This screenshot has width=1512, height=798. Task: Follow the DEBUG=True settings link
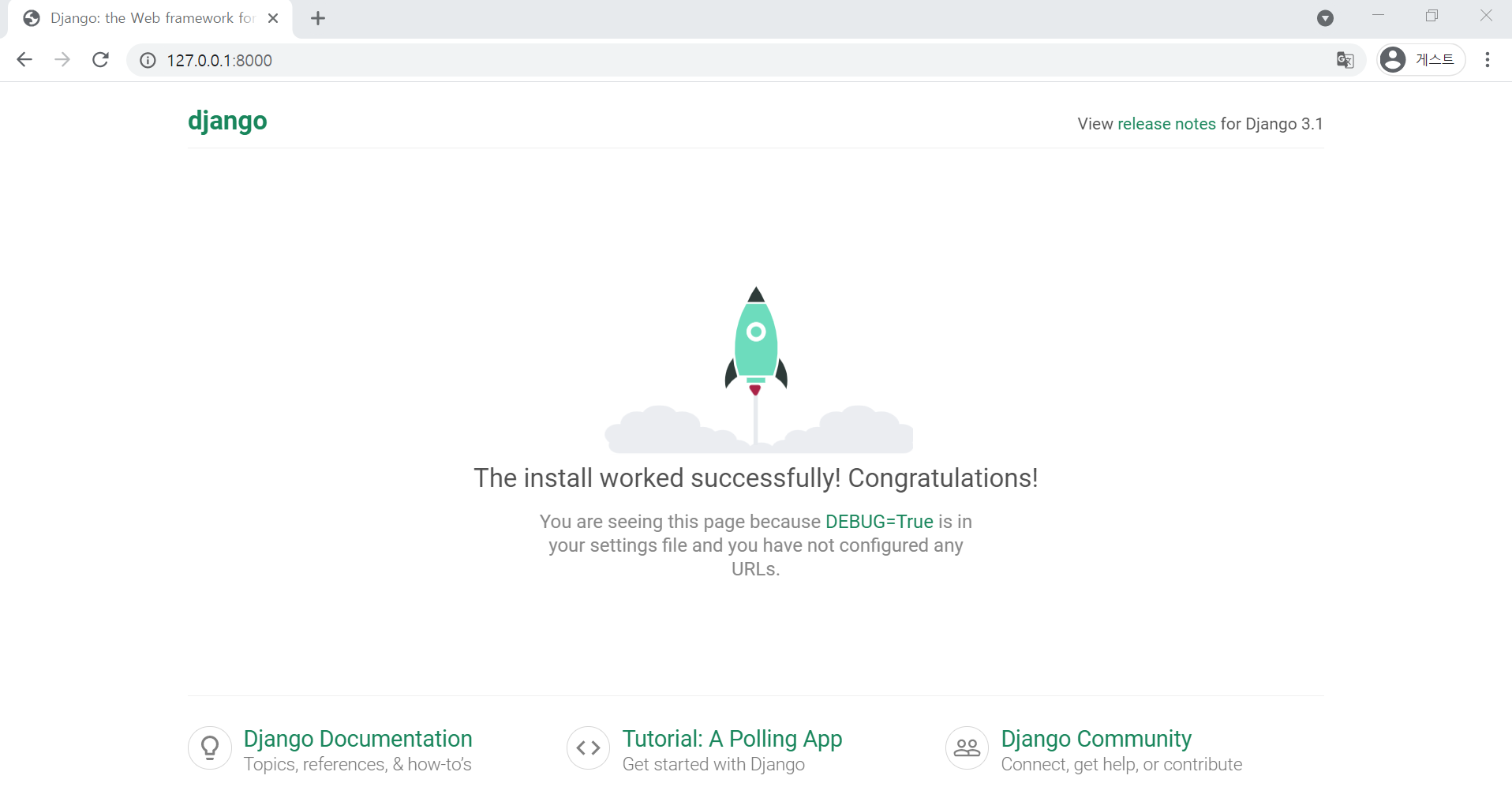coord(879,522)
